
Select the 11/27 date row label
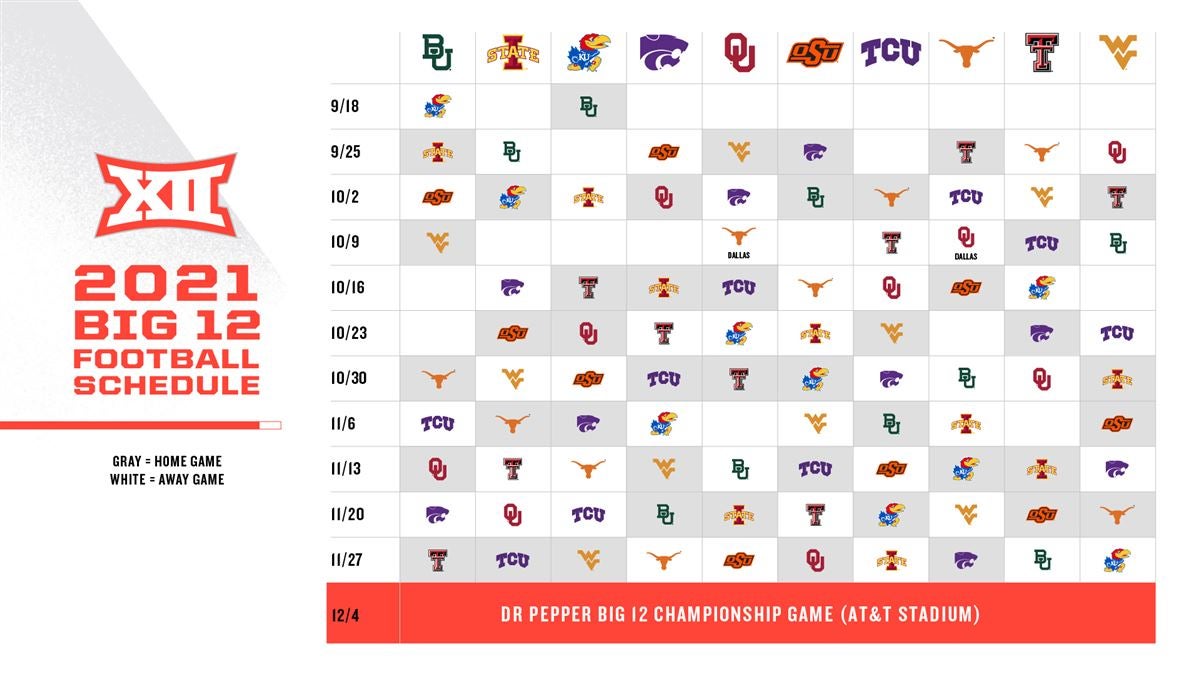pyautogui.click(x=347, y=560)
